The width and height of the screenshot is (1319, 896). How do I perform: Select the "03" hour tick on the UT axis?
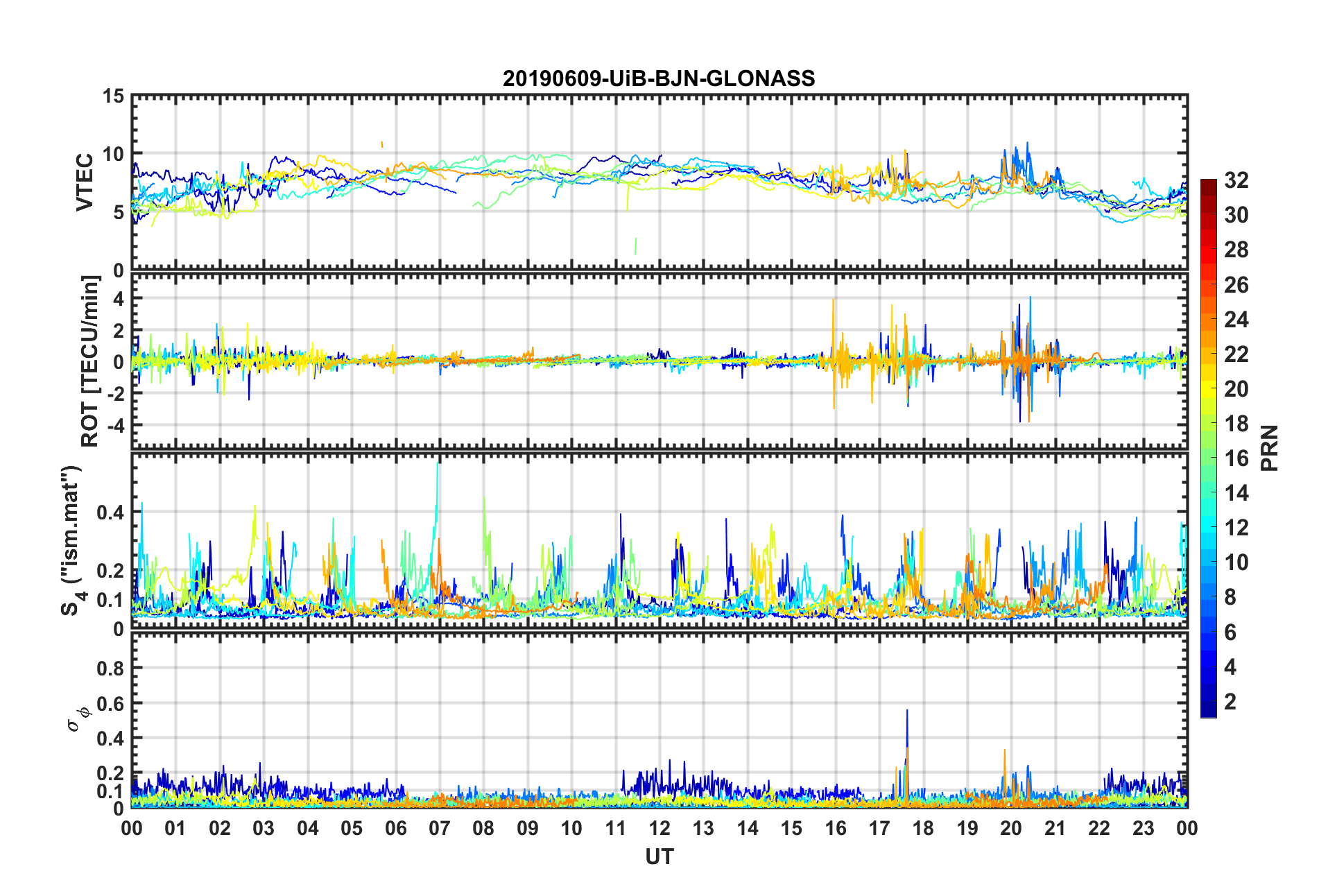(264, 828)
